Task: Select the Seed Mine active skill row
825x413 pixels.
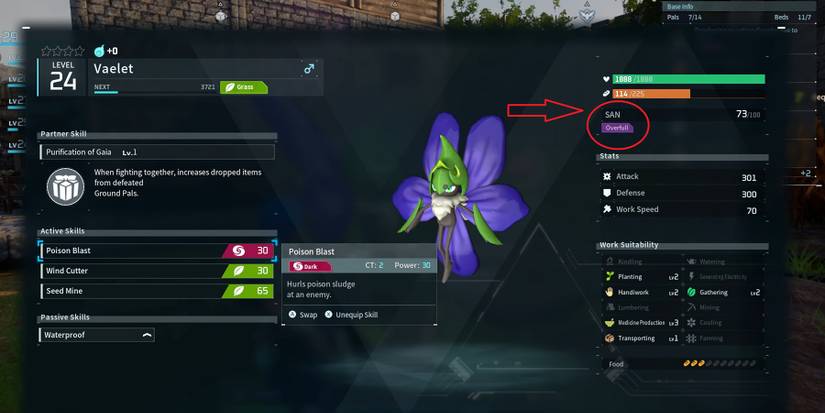Action: pos(157,291)
